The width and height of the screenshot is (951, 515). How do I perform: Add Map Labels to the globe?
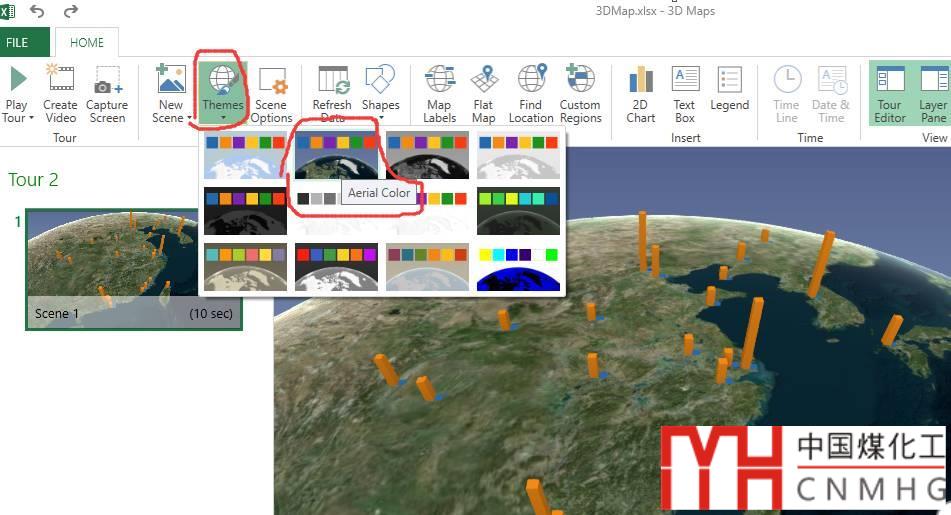[439, 93]
